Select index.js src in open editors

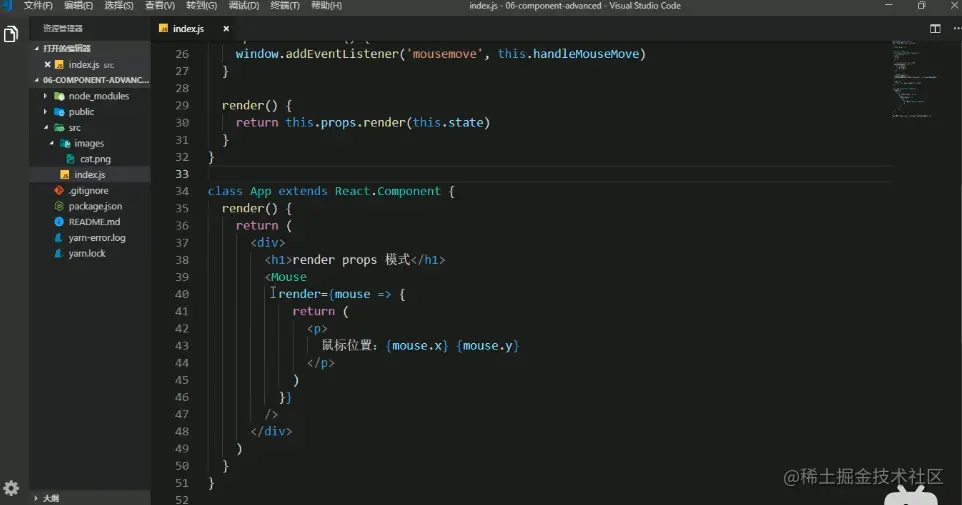point(91,64)
